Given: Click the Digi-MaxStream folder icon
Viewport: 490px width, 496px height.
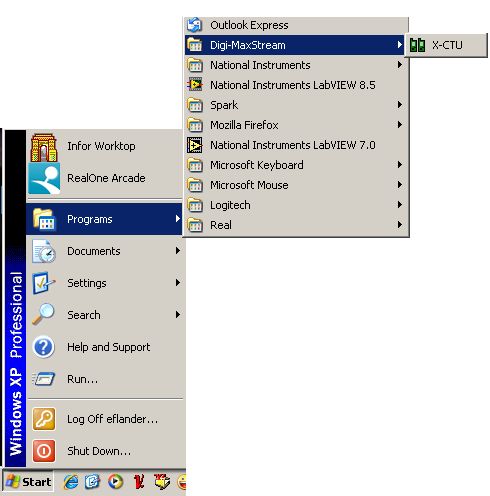Looking at the screenshot, I should [x=195, y=45].
